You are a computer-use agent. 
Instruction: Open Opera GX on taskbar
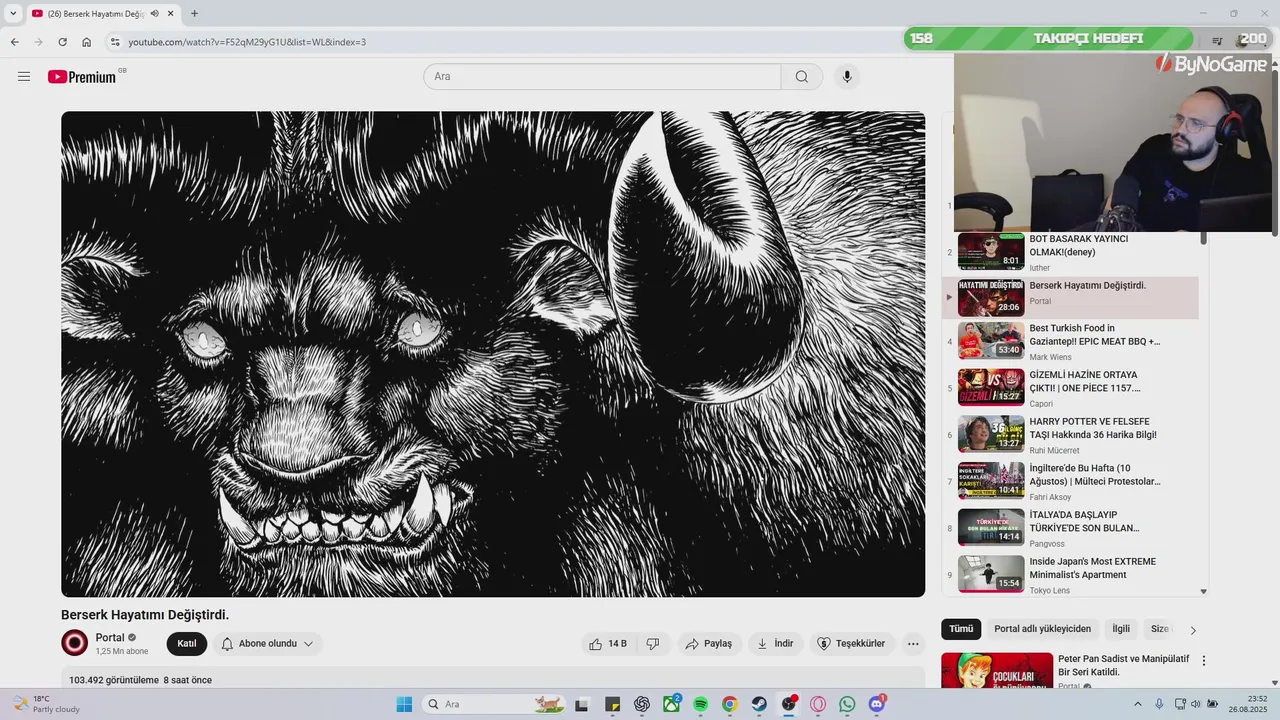pyautogui.click(x=818, y=704)
